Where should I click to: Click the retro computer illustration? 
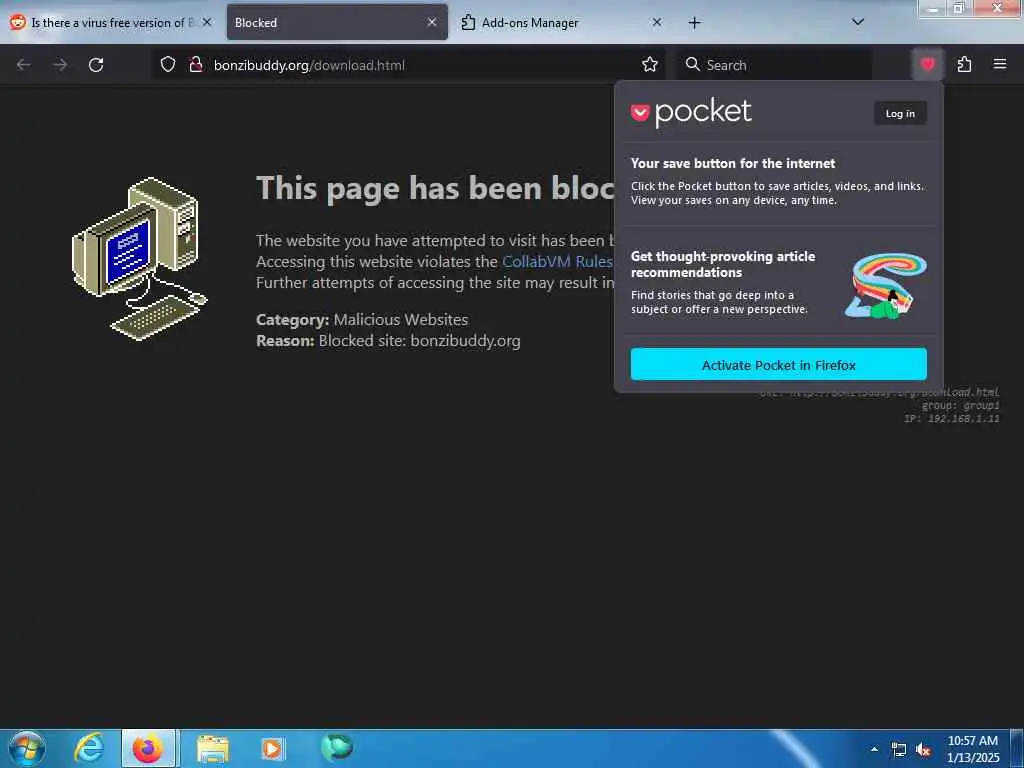(140, 259)
